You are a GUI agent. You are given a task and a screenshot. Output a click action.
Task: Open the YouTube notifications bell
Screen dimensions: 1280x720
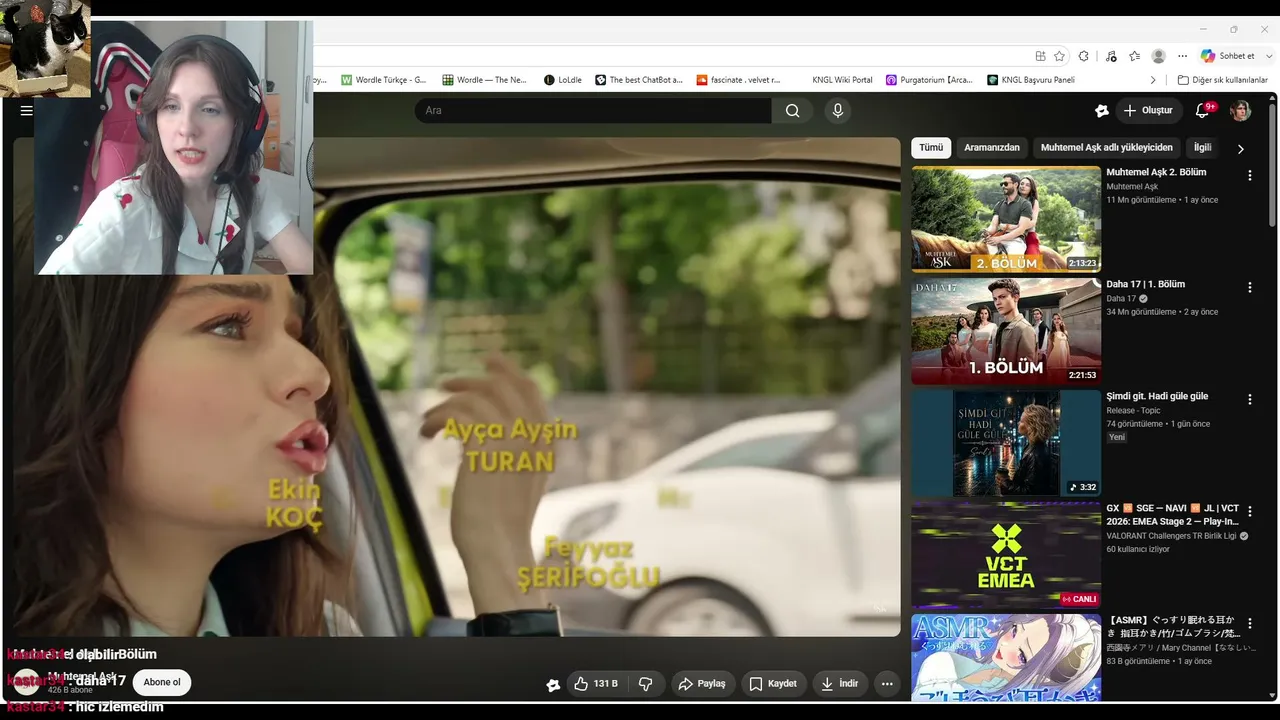(1203, 110)
